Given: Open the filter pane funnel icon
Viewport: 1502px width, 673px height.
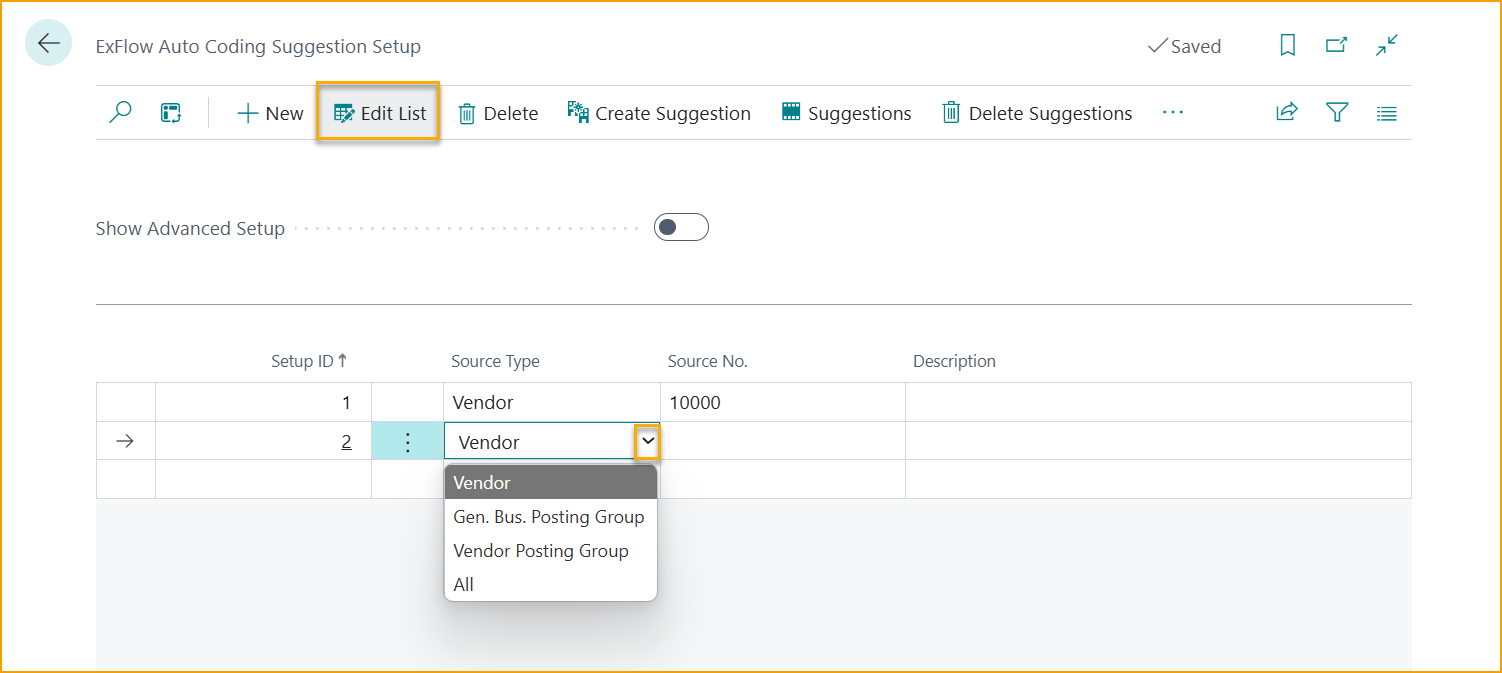Looking at the screenshot, I should pos(1337,113).
